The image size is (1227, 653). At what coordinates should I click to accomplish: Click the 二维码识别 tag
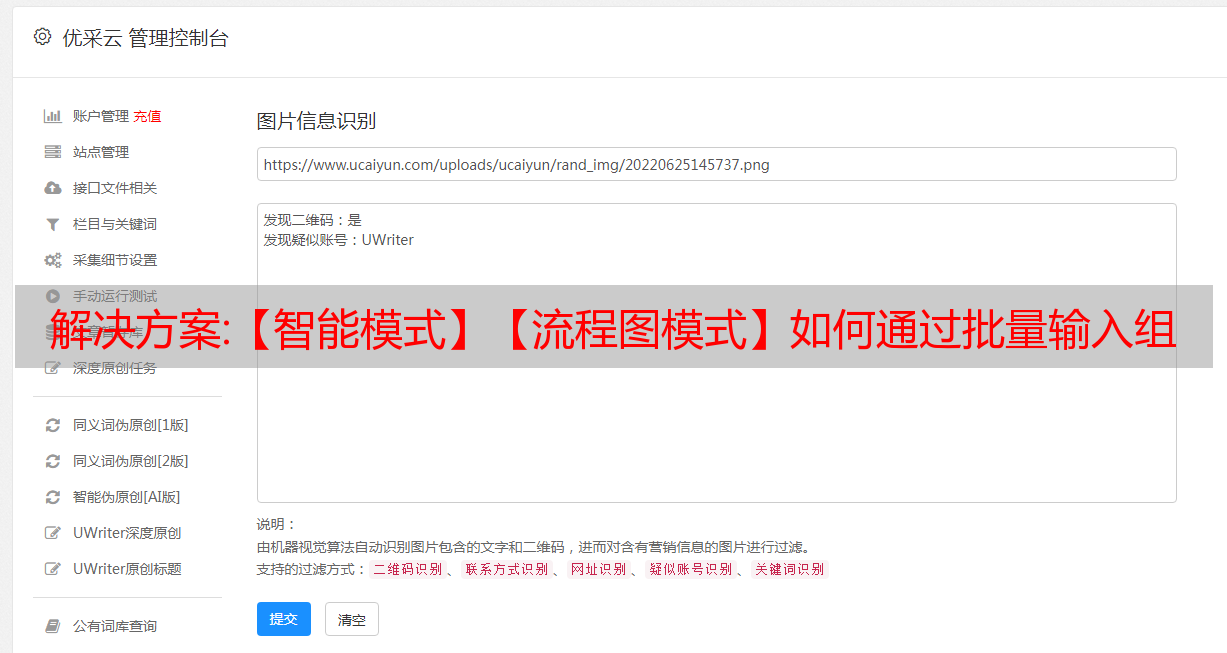pyautogui.click(x=407, y=569)
